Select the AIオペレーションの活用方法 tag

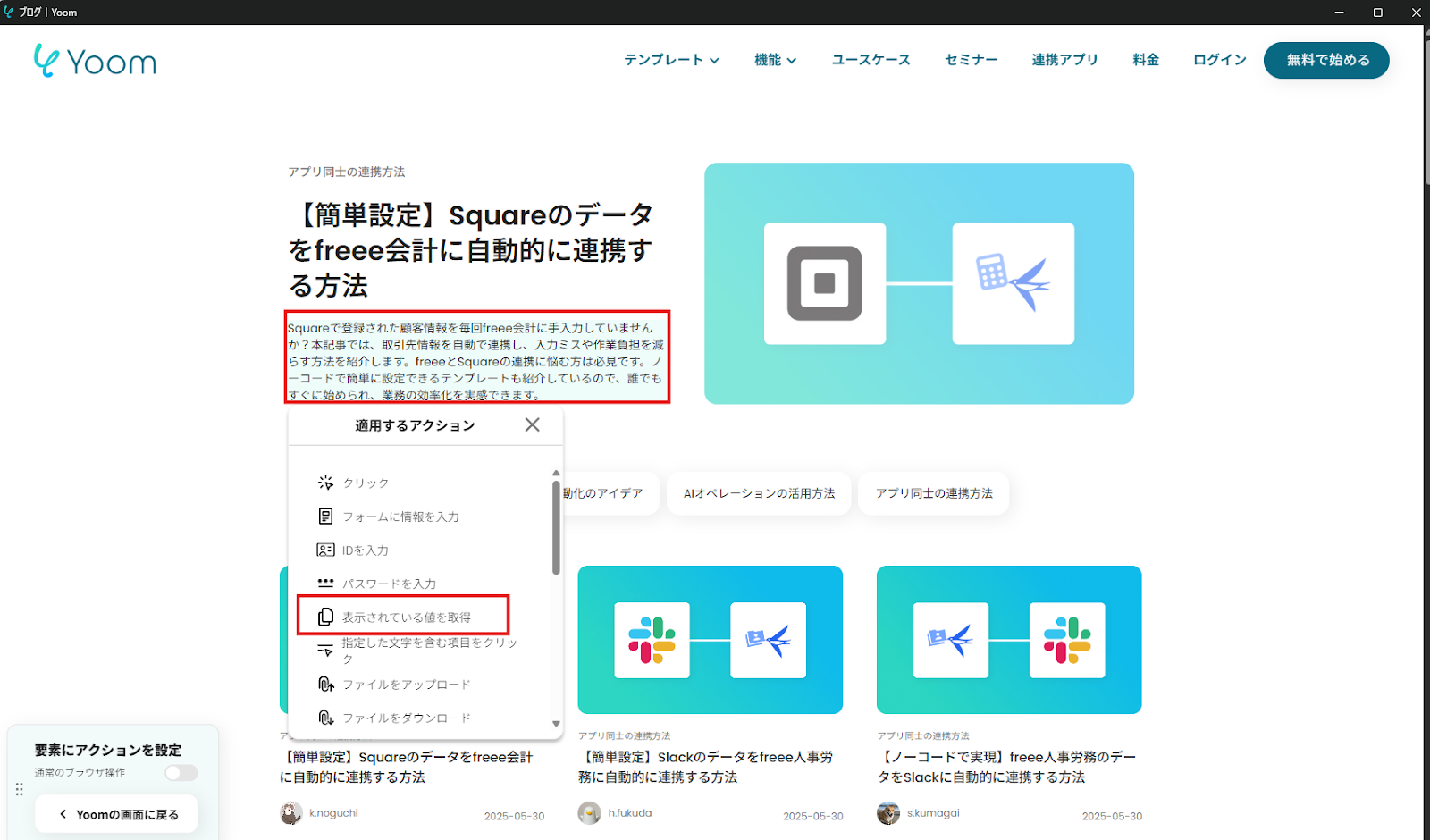[x=759, y=493]
